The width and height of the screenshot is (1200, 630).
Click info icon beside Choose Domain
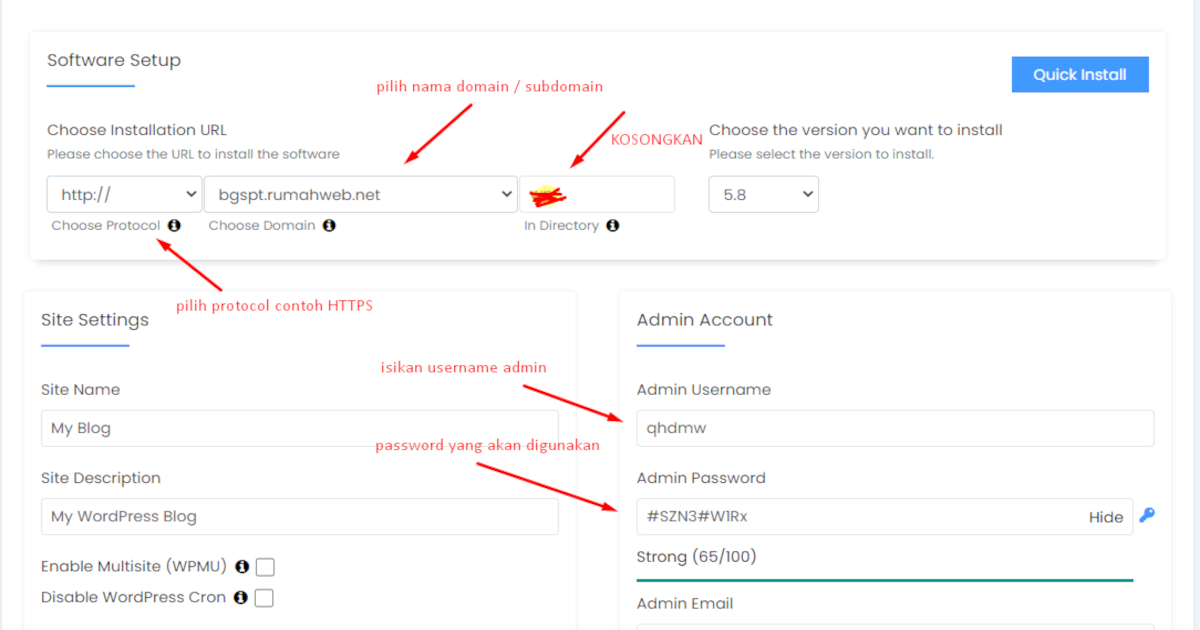(x=329, y=226)
